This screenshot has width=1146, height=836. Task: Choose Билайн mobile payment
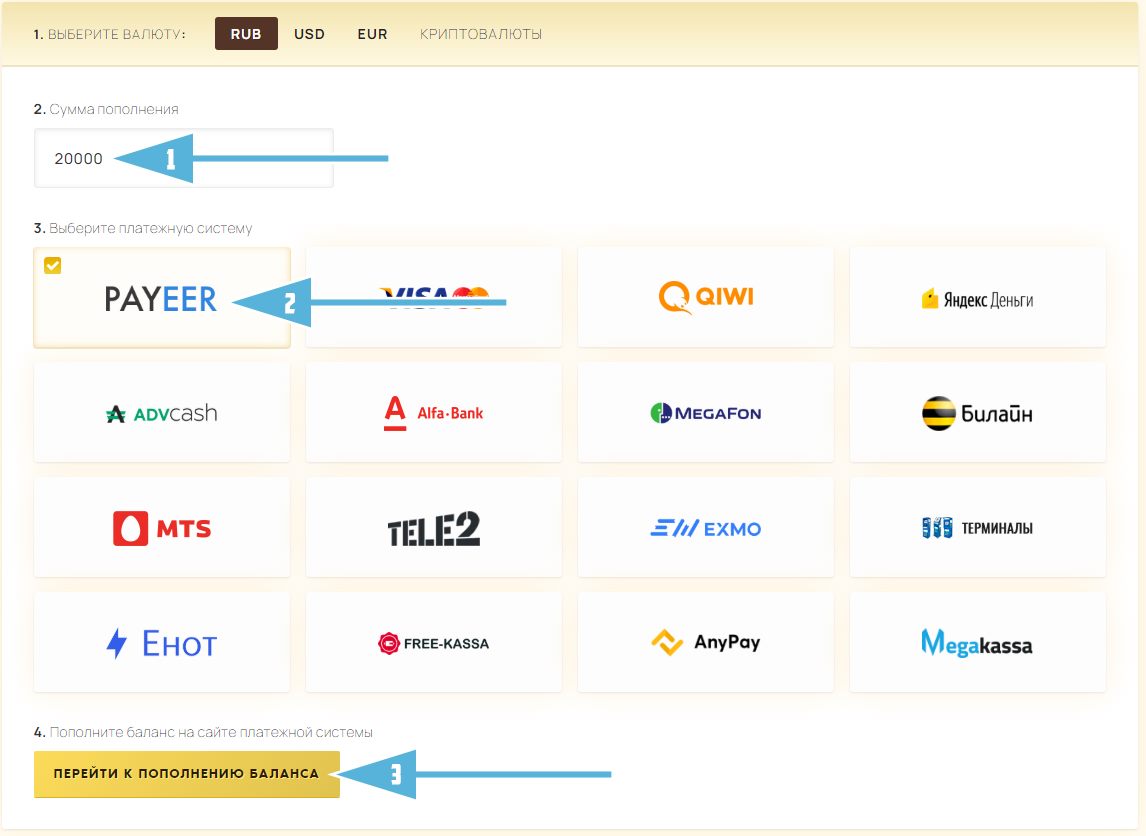click(x=977, y=413)
